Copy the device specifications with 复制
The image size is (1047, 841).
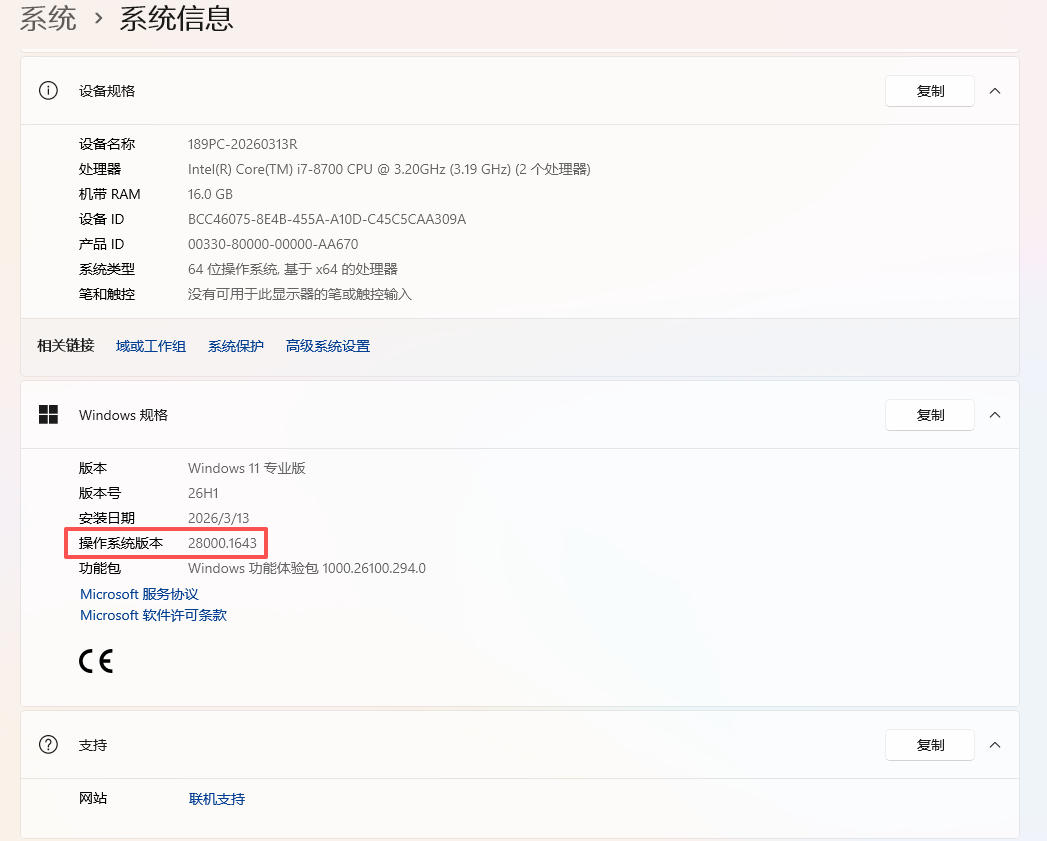930,91
